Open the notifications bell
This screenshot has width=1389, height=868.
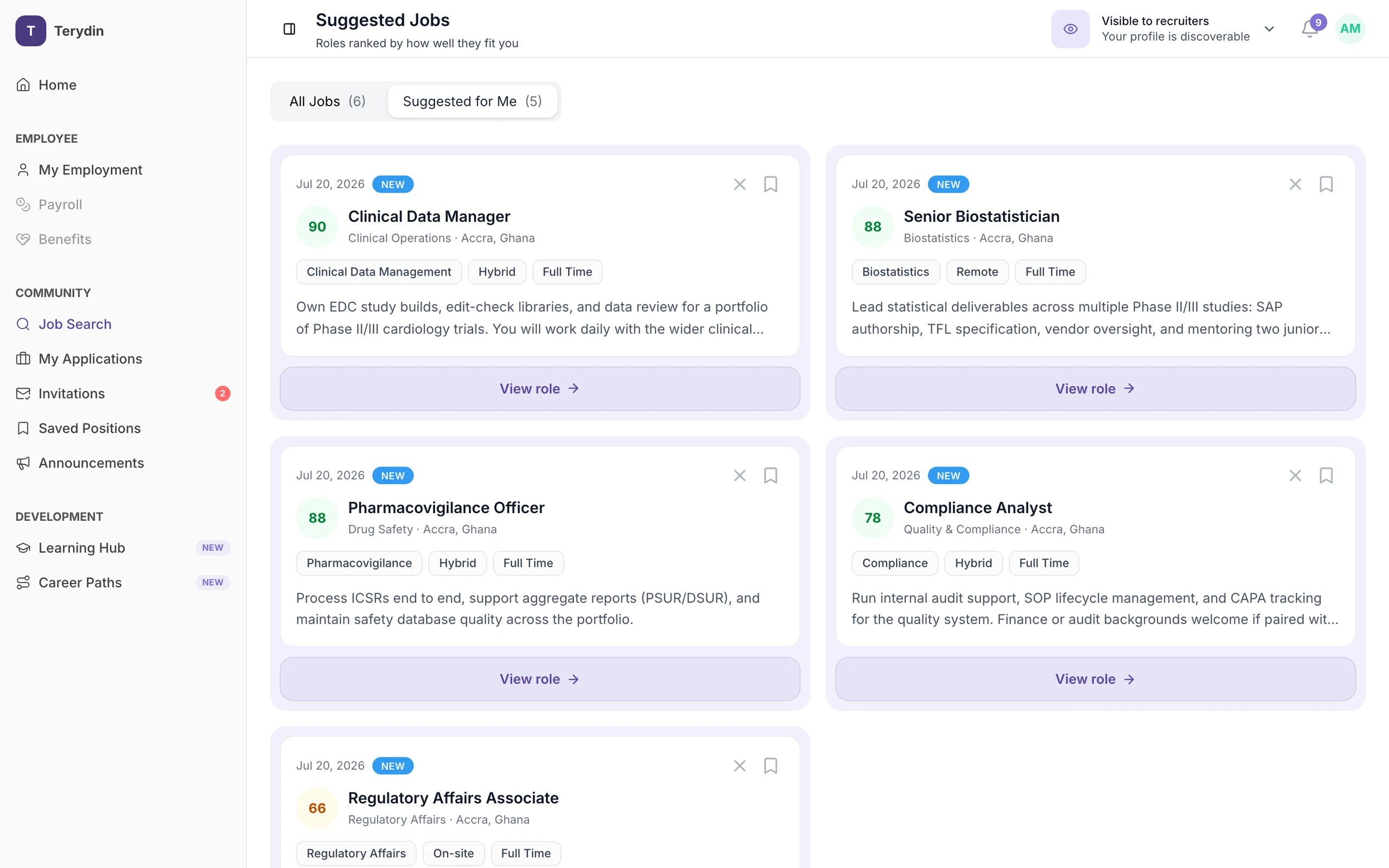coord(1310,29)
